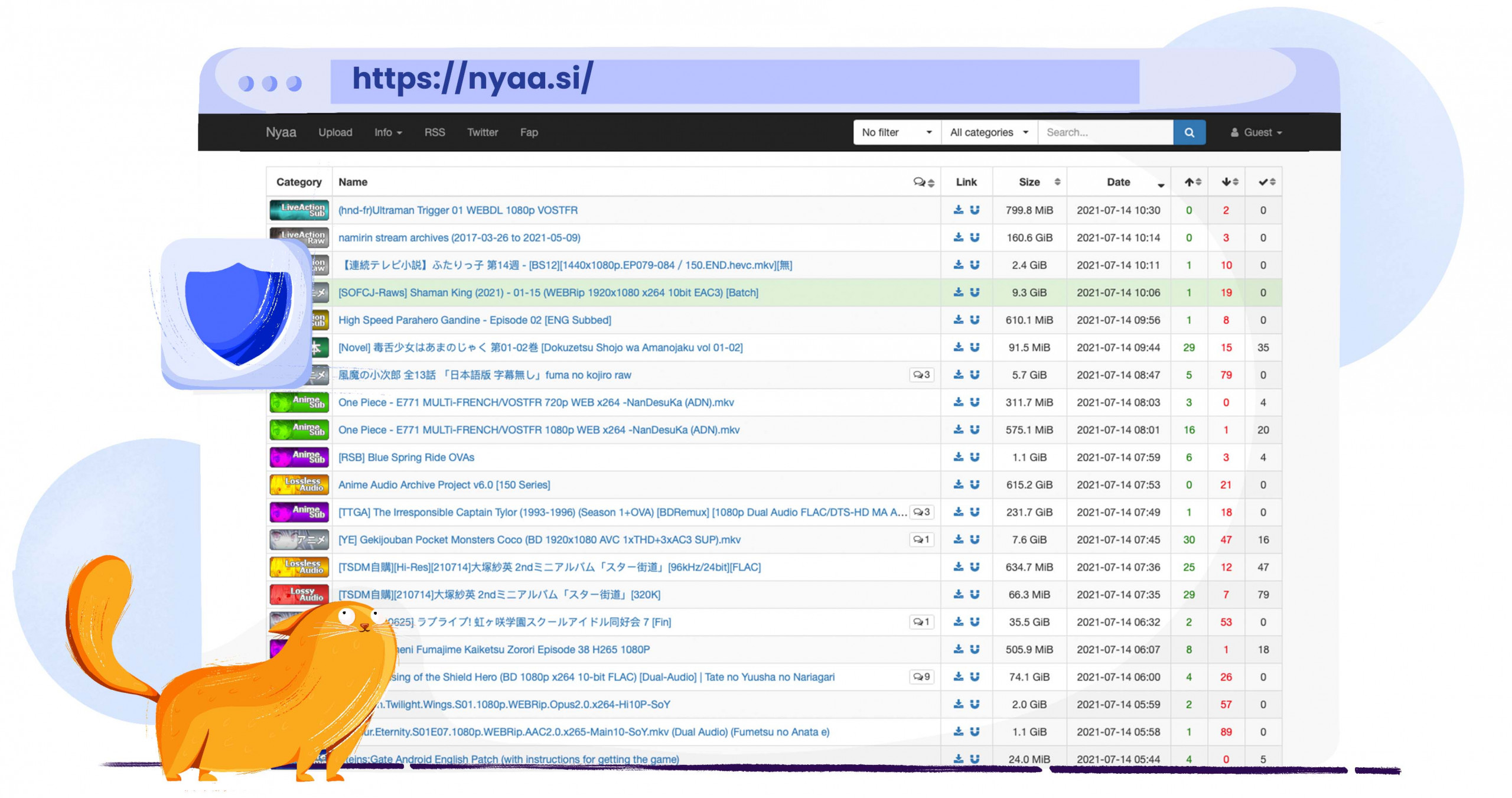This screenshot has height=798, width=1512.
Task: Open the No filter dropdown
Action: [x=897, y=132]
